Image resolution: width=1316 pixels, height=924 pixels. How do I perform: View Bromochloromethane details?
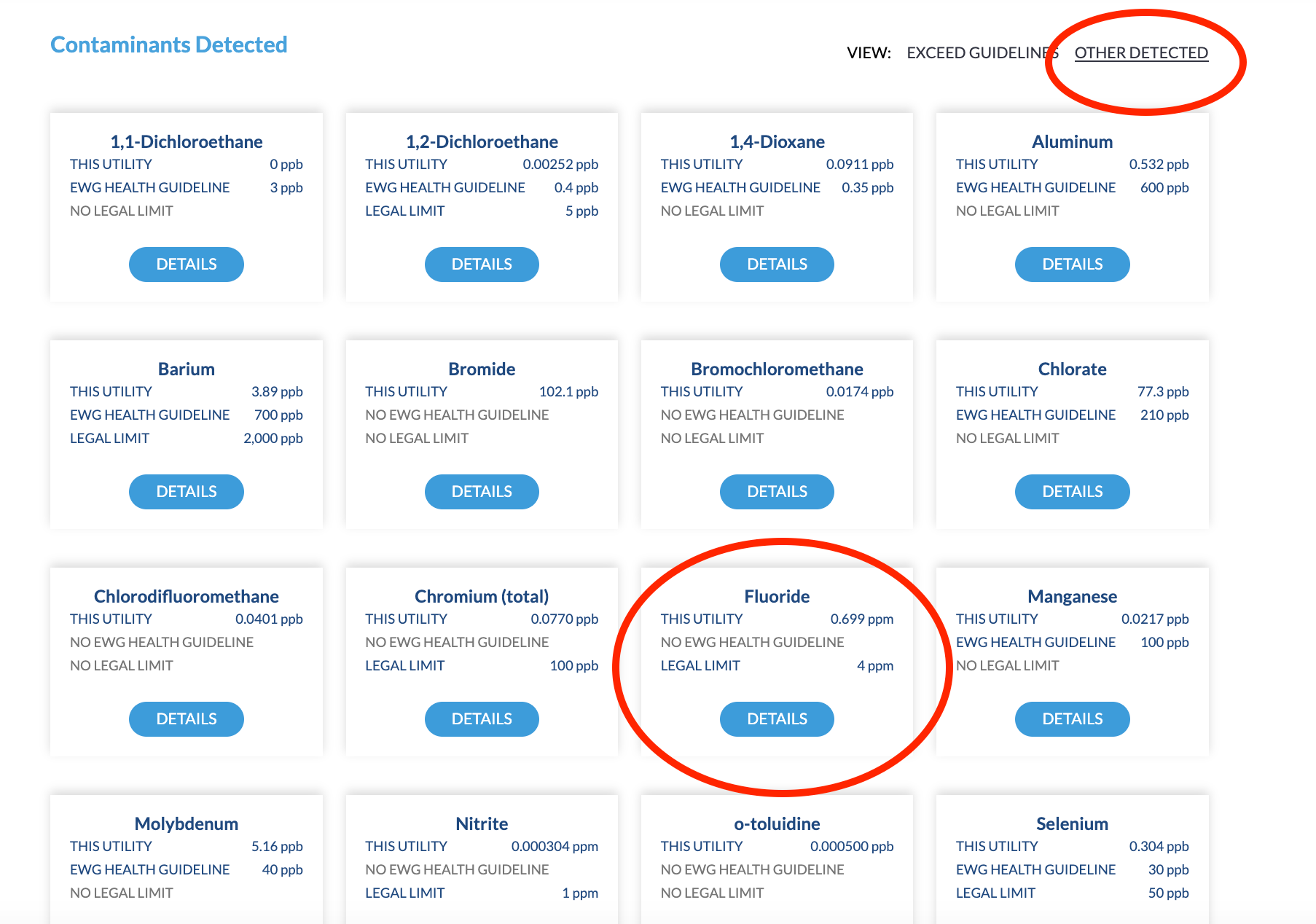click(777, 492)
